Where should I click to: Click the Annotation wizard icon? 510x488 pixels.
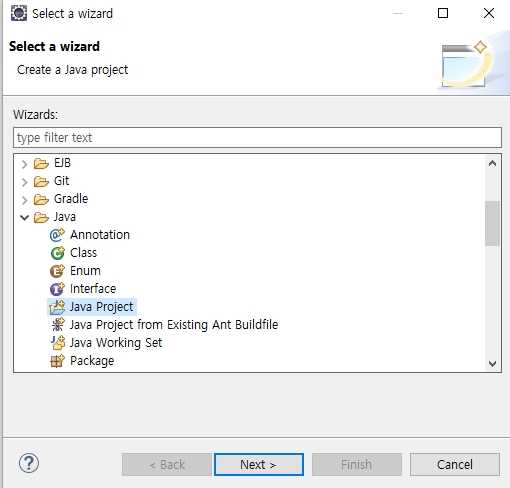[57, 235]
